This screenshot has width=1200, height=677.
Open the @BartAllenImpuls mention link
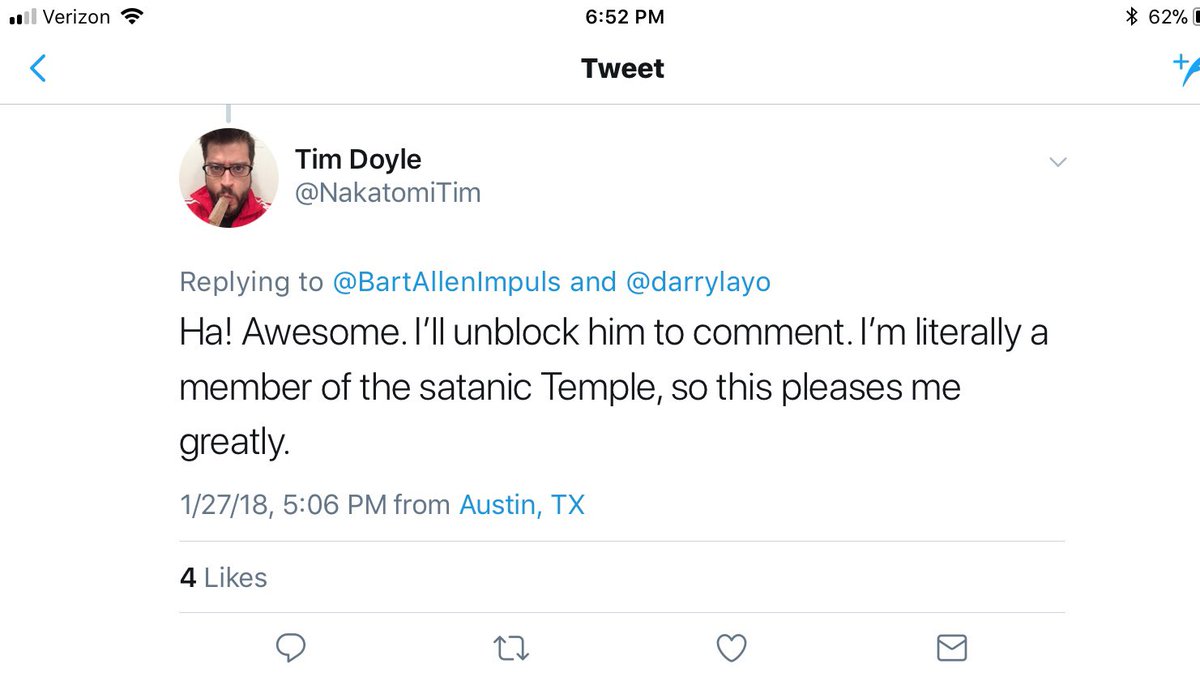[447, 283]
